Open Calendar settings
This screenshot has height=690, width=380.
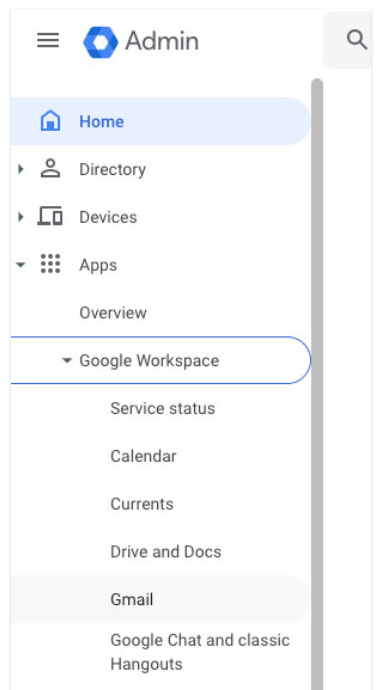click(x=143, y=456)
